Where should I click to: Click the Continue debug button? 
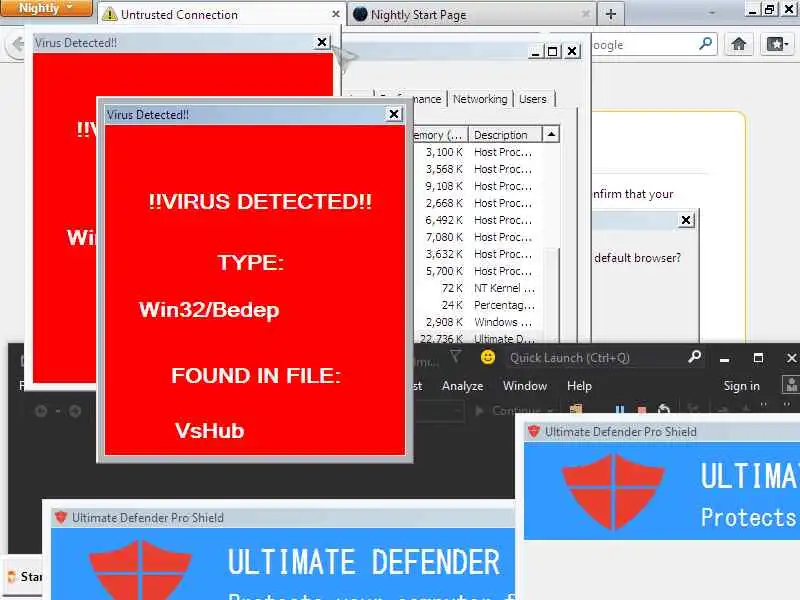point(514,410)
